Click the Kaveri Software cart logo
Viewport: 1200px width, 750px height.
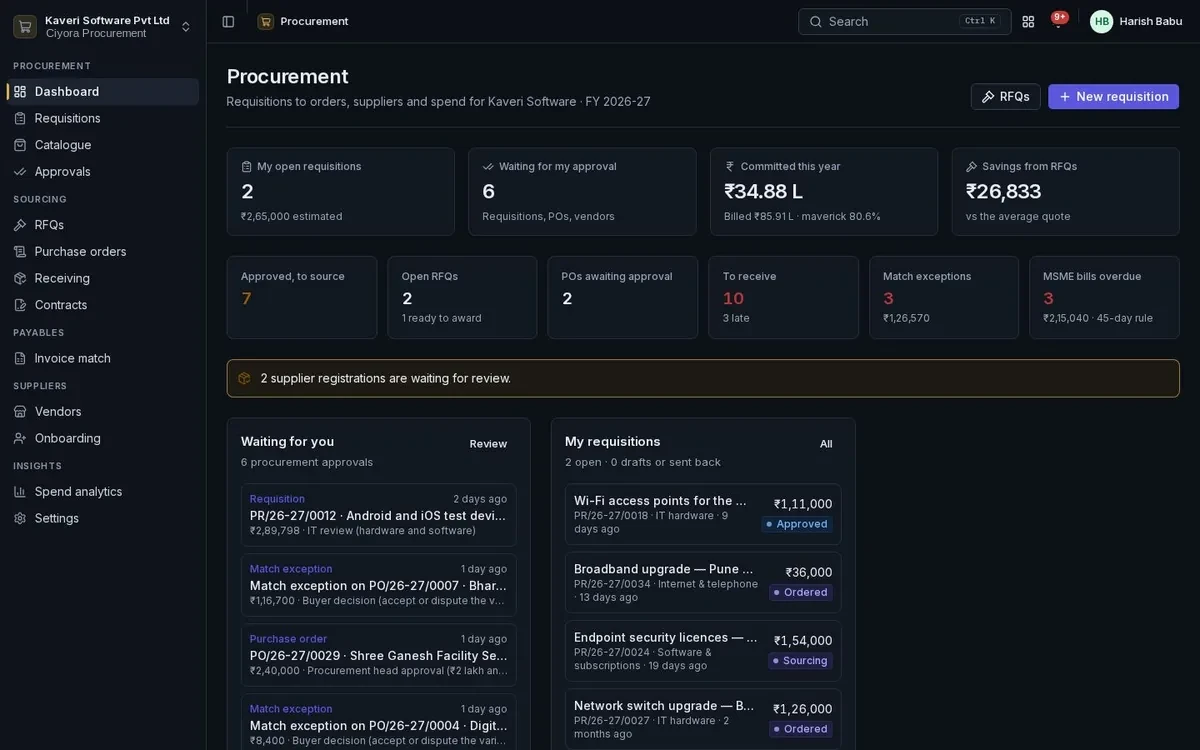[x=25, y=27]
